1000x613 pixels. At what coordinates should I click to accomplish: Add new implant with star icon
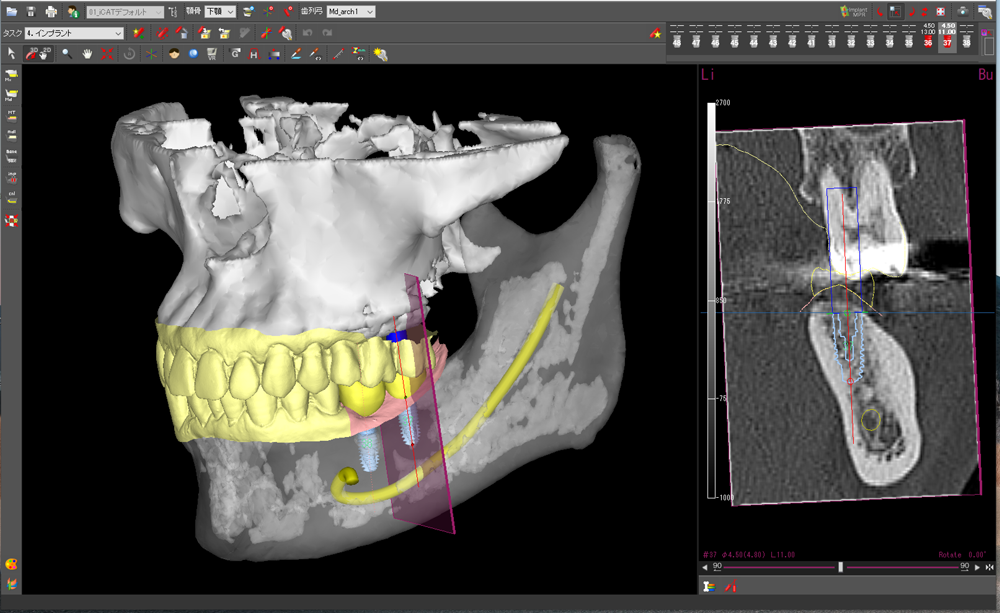(x=138, y=33)
